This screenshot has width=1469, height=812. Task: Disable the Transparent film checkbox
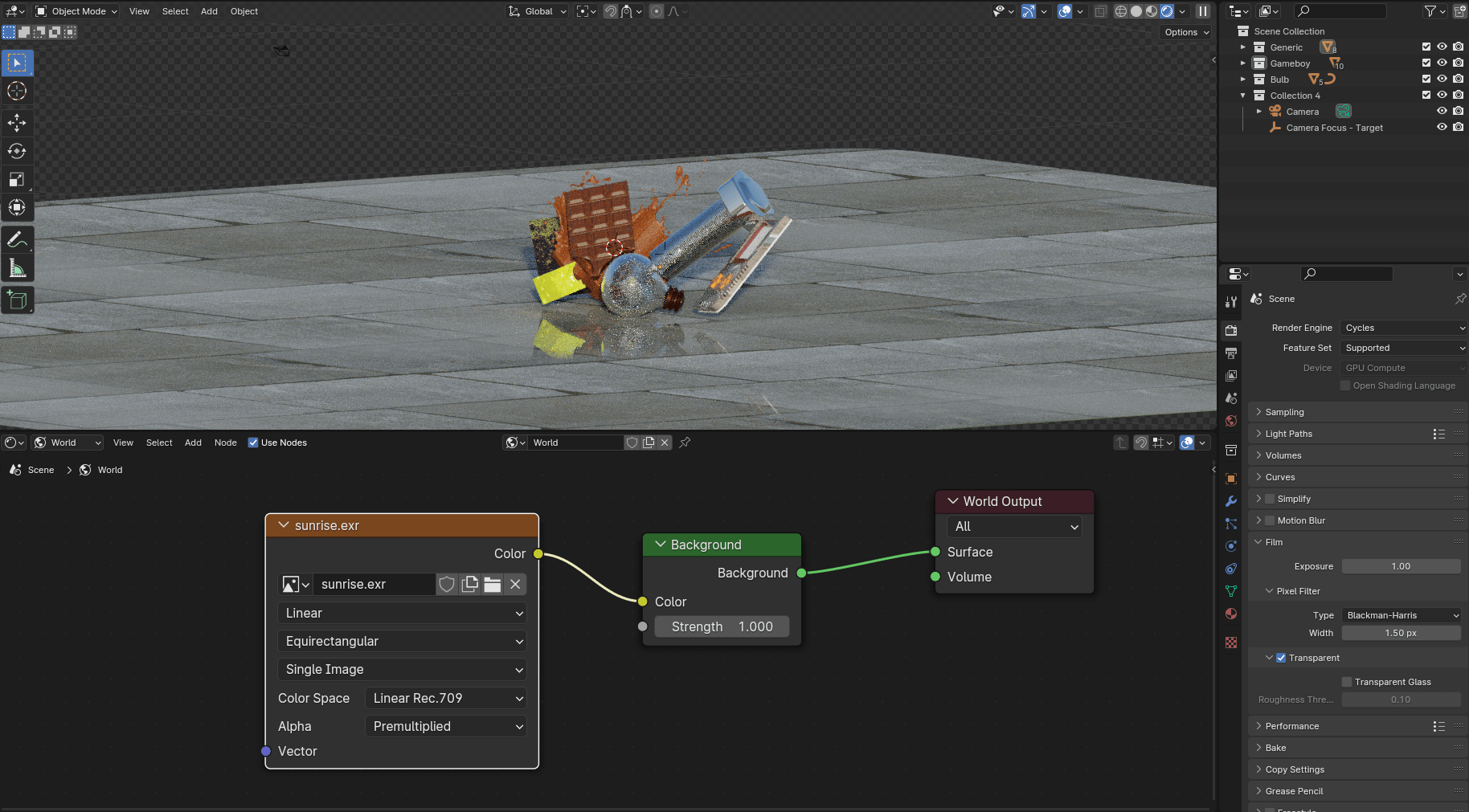click(x=1280, y=657)
